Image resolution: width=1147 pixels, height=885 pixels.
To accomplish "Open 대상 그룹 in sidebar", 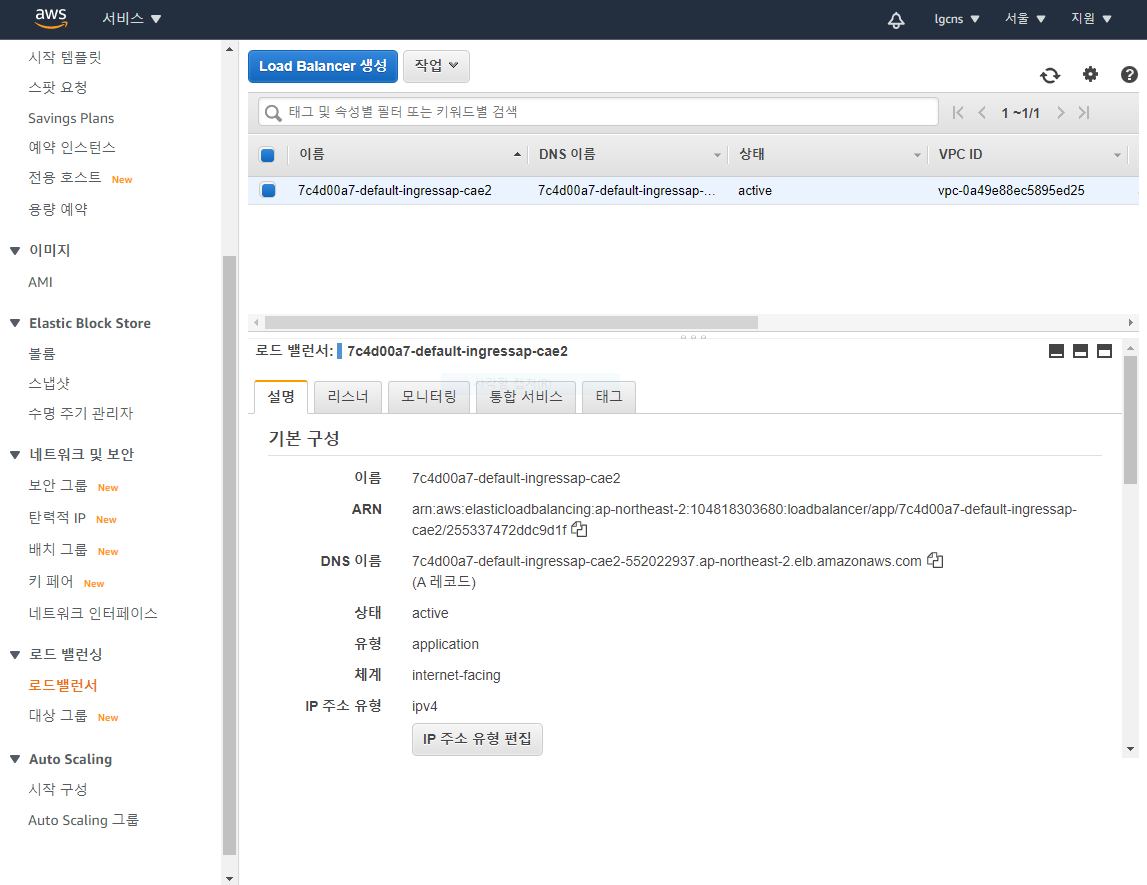I will pos(58,715).
